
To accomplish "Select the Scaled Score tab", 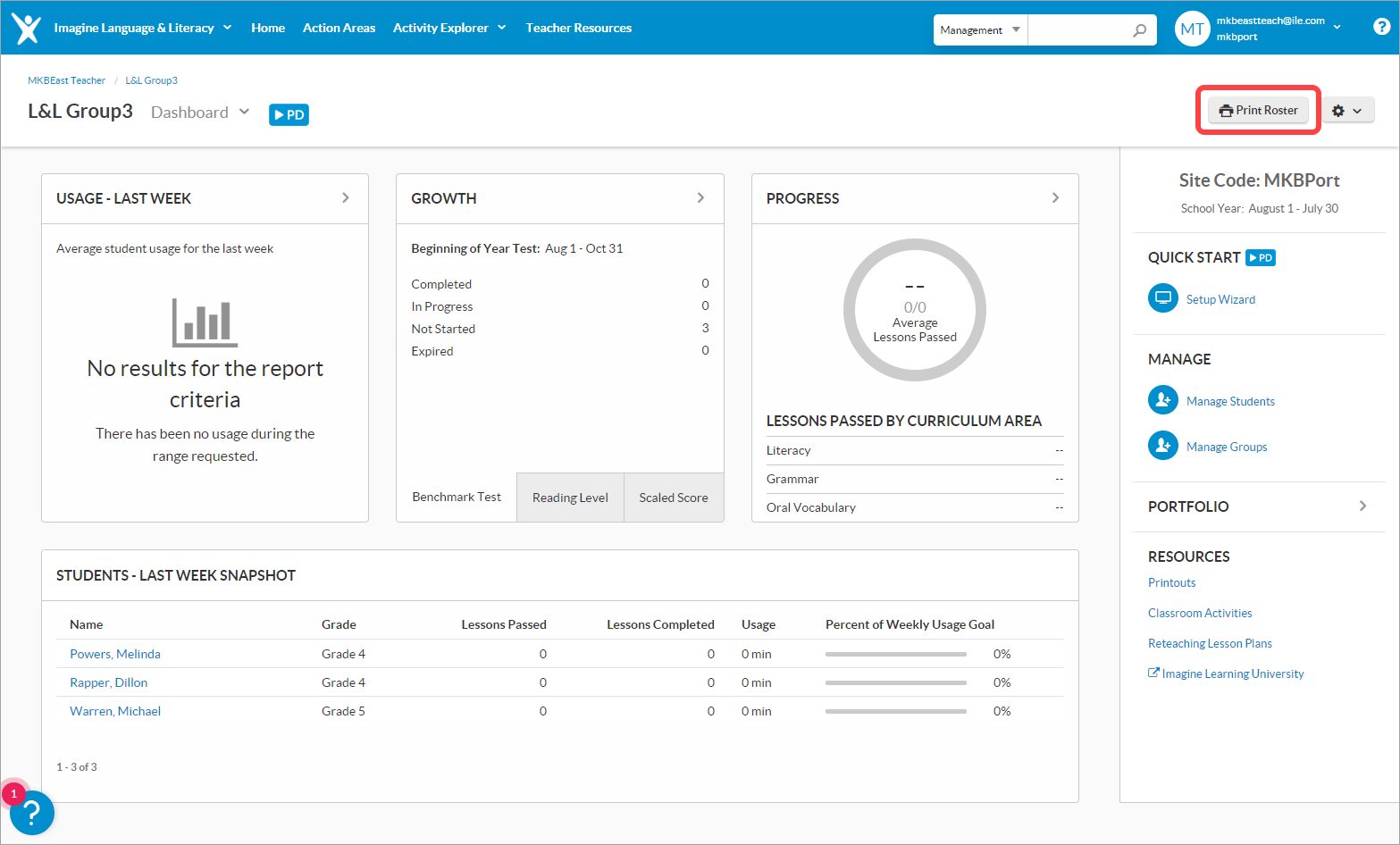I will [x=673, y=498].
